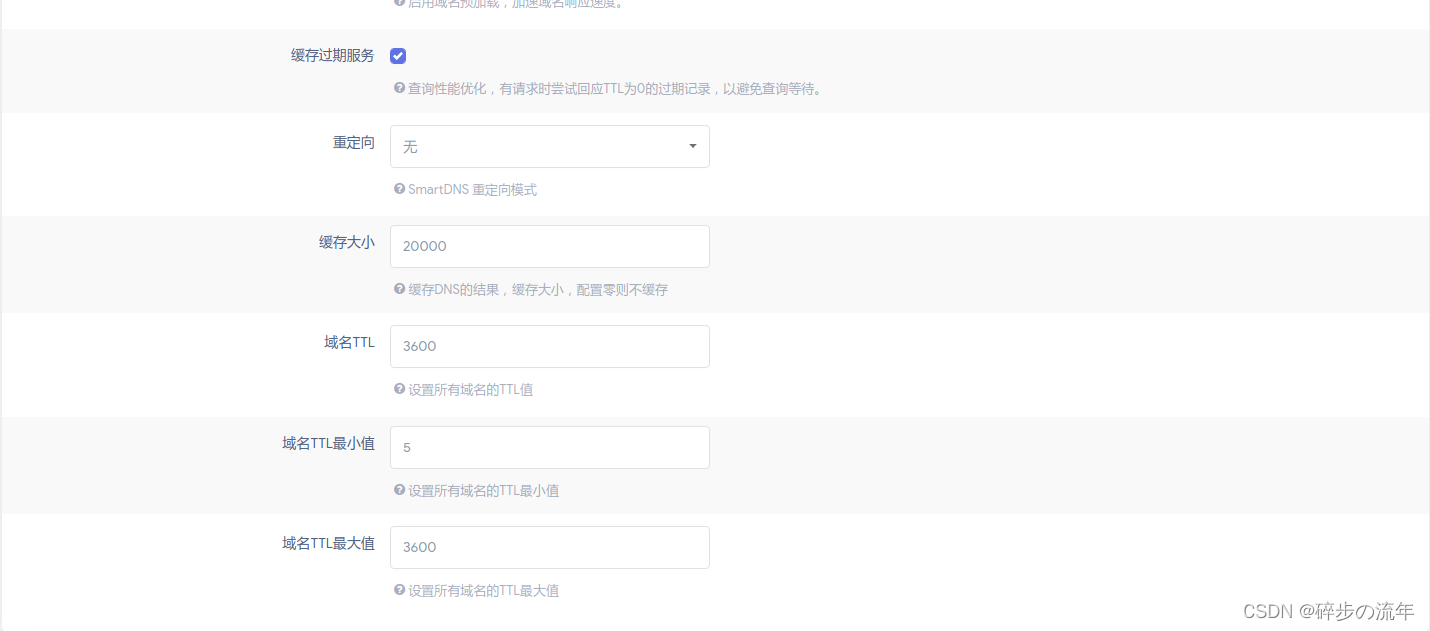The width and height of the screenshot is (1430, 631).
Task: Click the 缓存过期服务 label
Action: 333,56
